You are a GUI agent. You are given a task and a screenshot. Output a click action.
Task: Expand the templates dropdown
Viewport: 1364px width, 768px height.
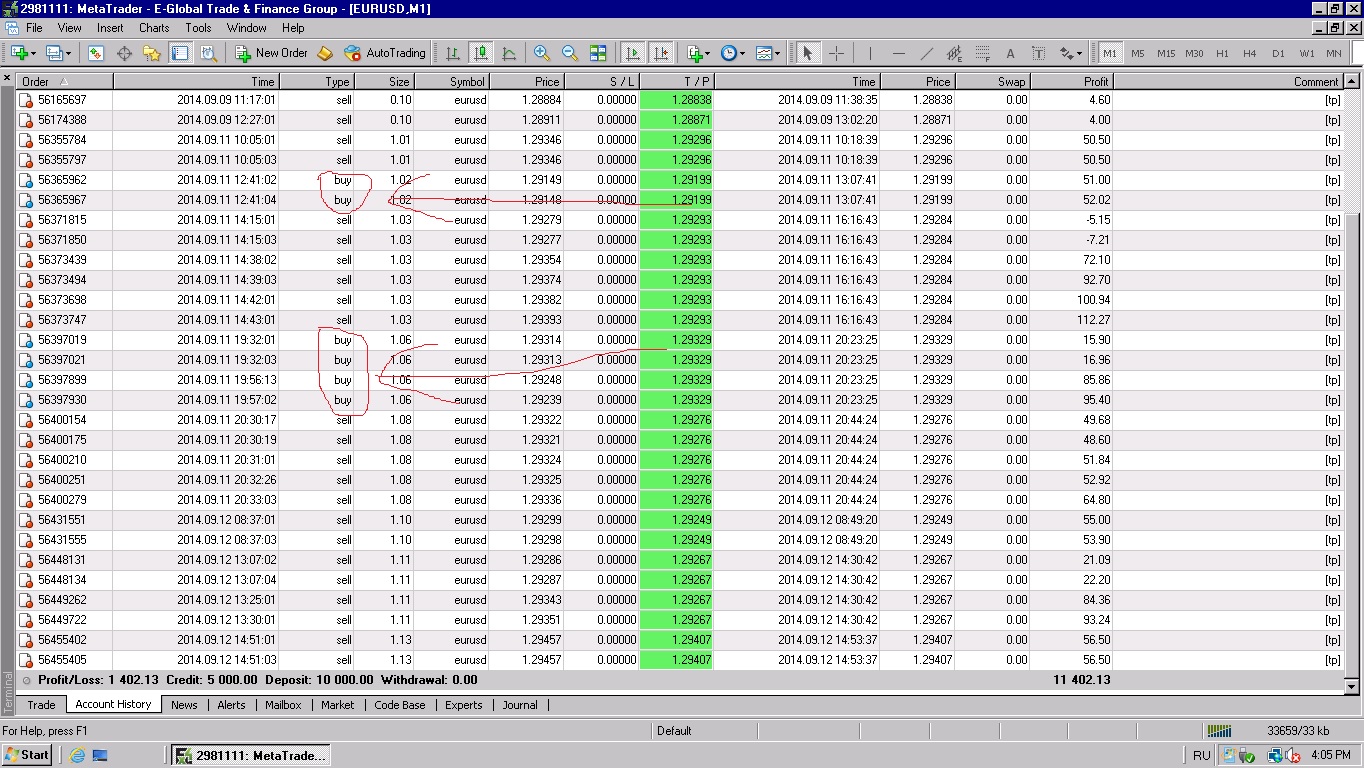(x=776, y=53)
